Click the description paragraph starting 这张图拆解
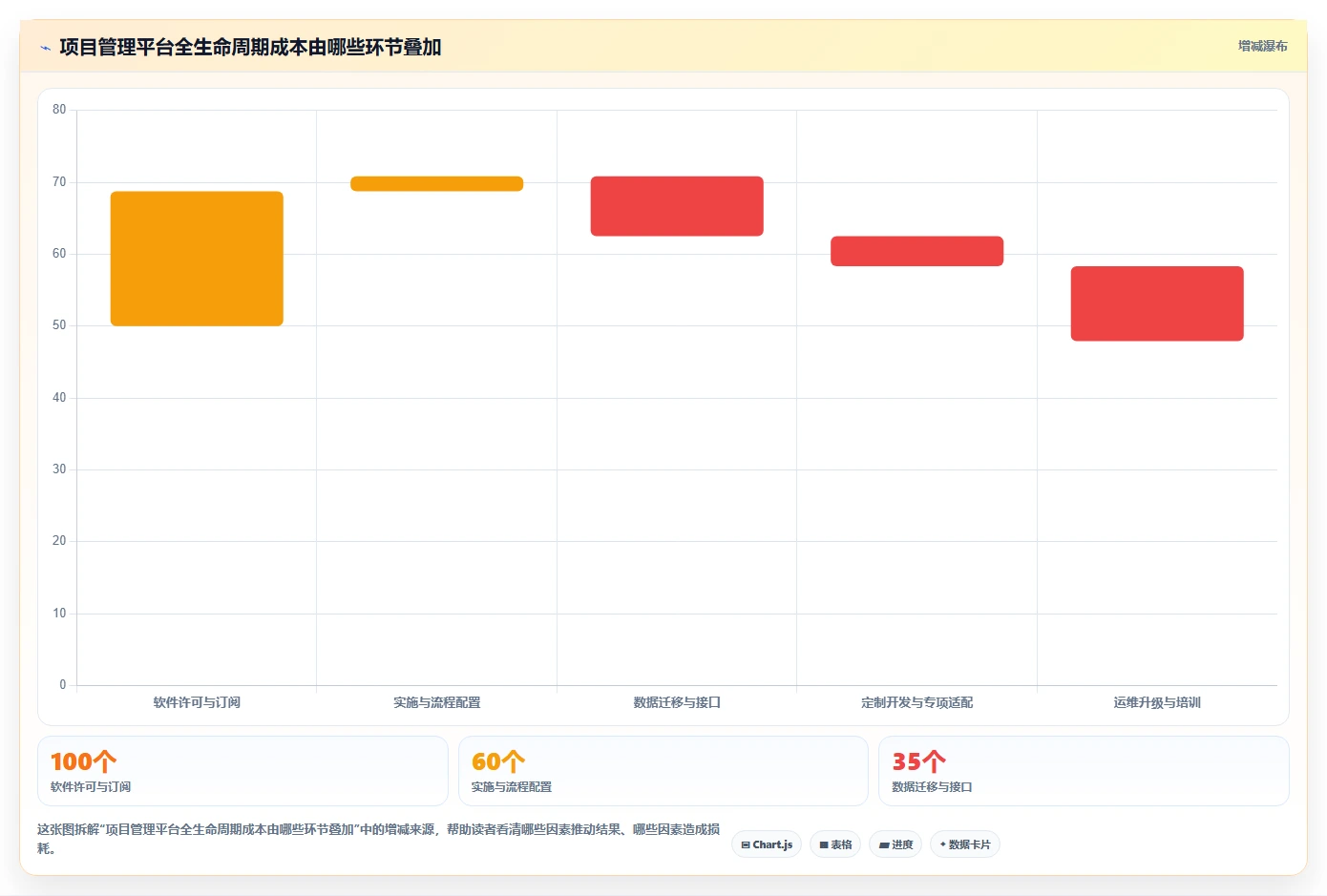Viewport: 1327px width, 896px height. [379, 839]
